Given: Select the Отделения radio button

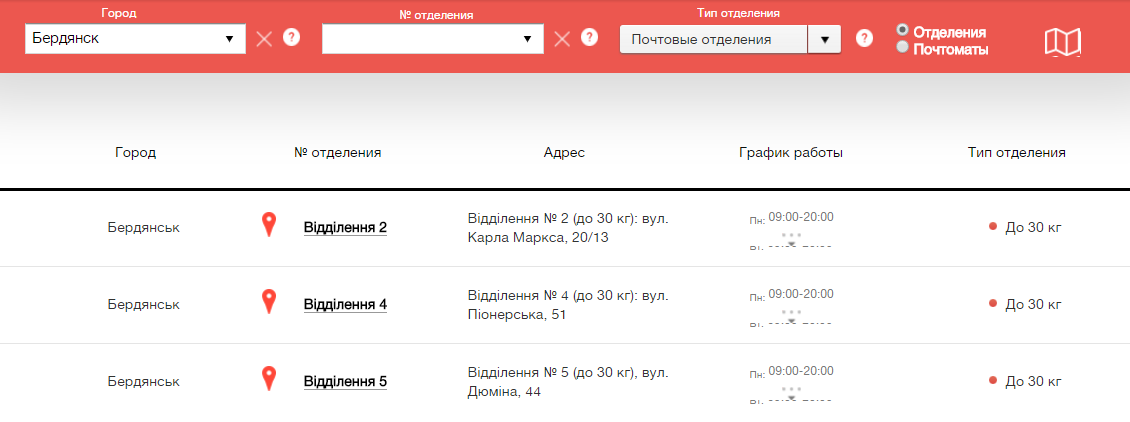Looking at the screenshot, I should (903, 30).
